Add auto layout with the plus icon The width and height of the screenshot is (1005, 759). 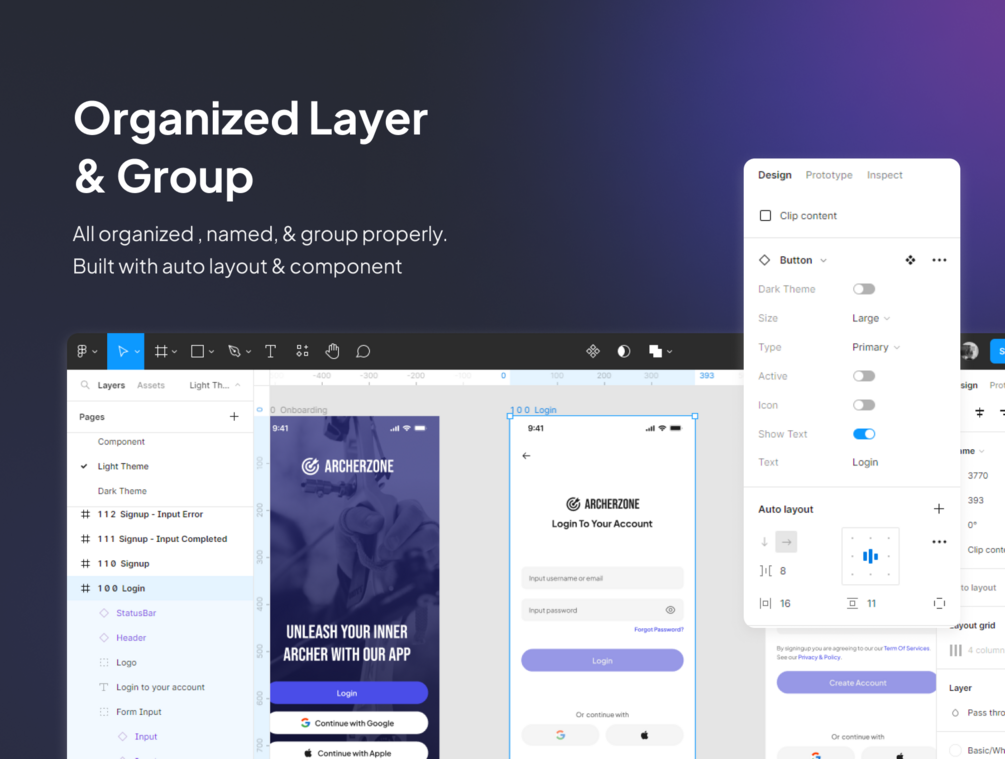(939, 509)
